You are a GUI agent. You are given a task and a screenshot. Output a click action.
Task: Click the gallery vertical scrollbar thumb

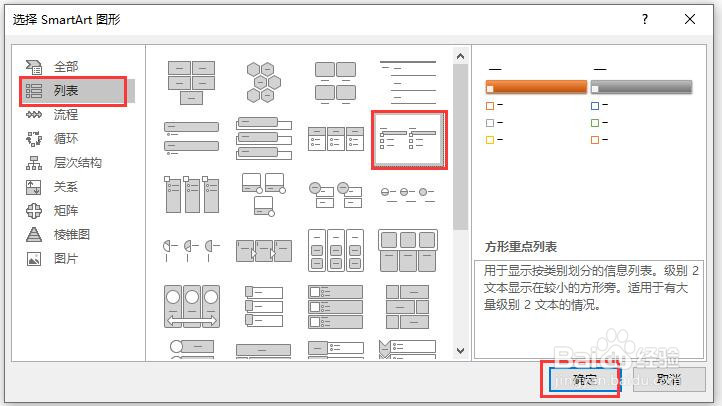tap(460, 146)
